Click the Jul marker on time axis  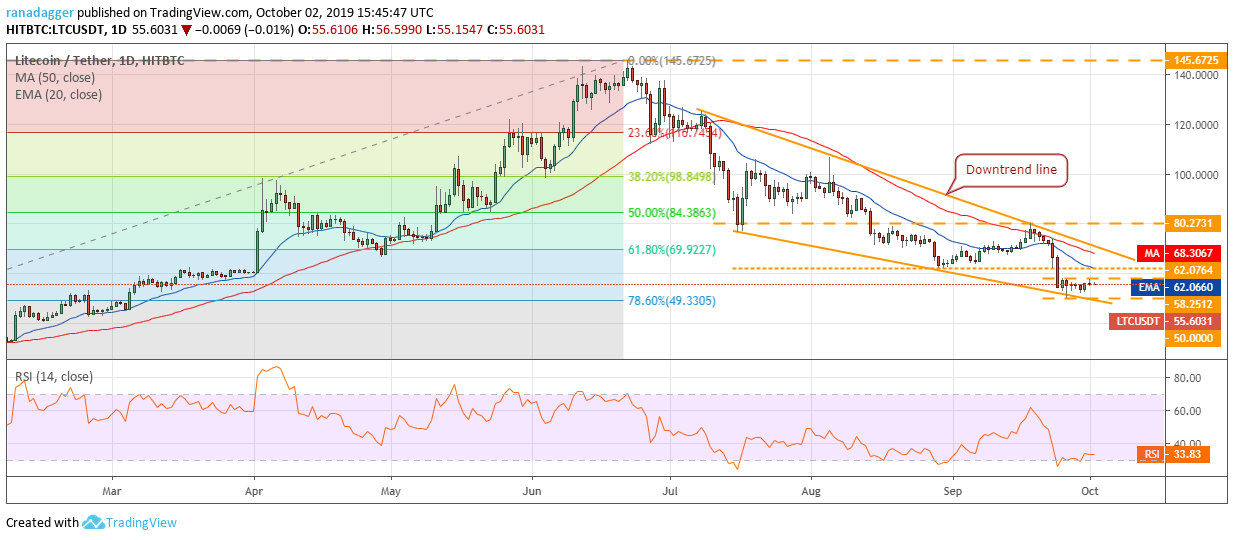671,492
